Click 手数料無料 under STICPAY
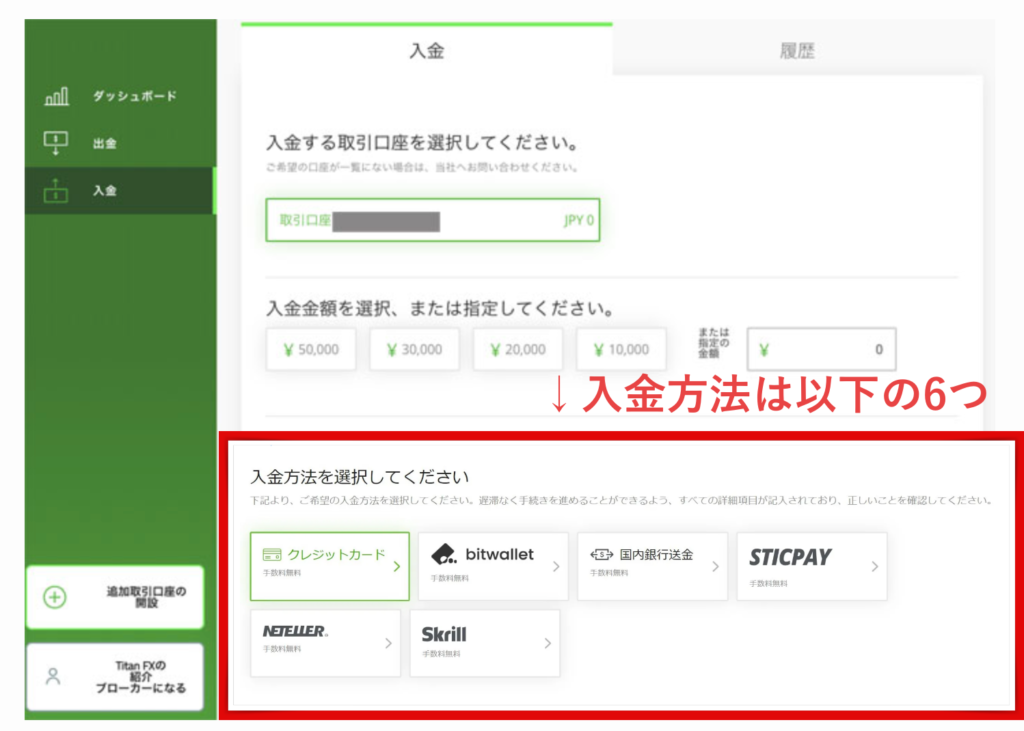Screen dimensions: 1024x731 (769, 583)
